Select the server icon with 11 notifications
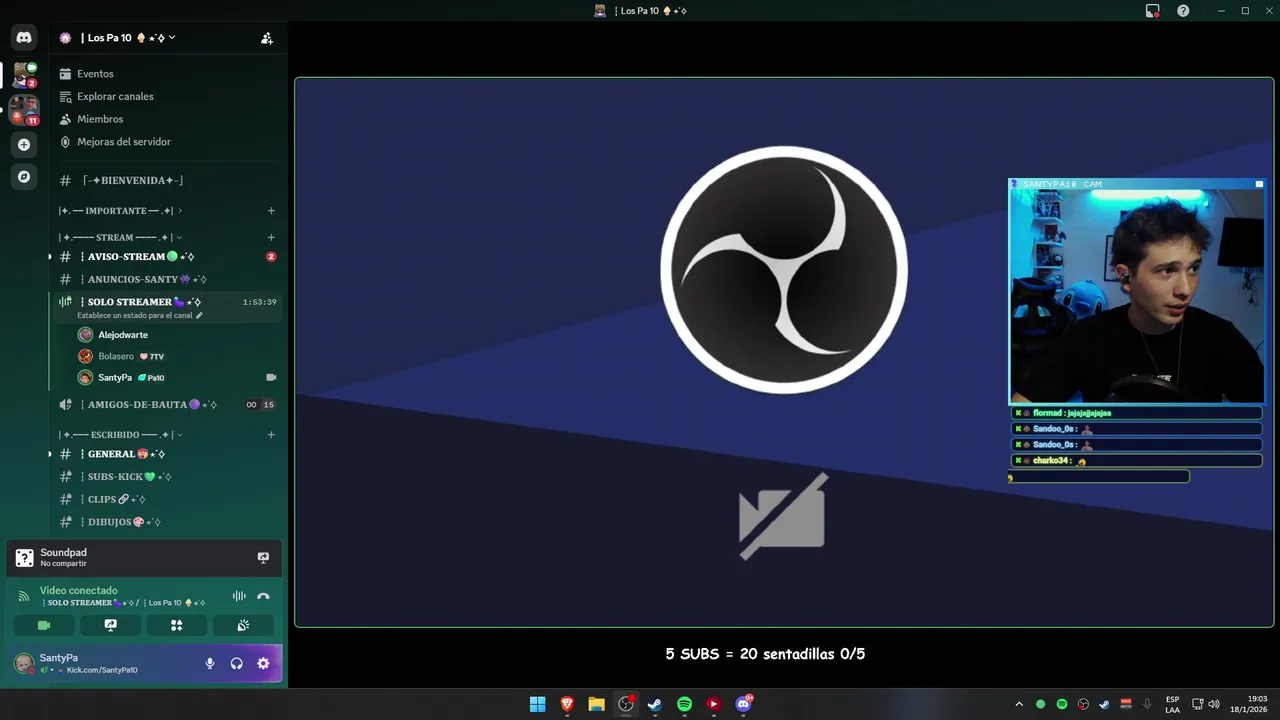Viewport: 1280px width, 720px height. [x=24, y=110]
